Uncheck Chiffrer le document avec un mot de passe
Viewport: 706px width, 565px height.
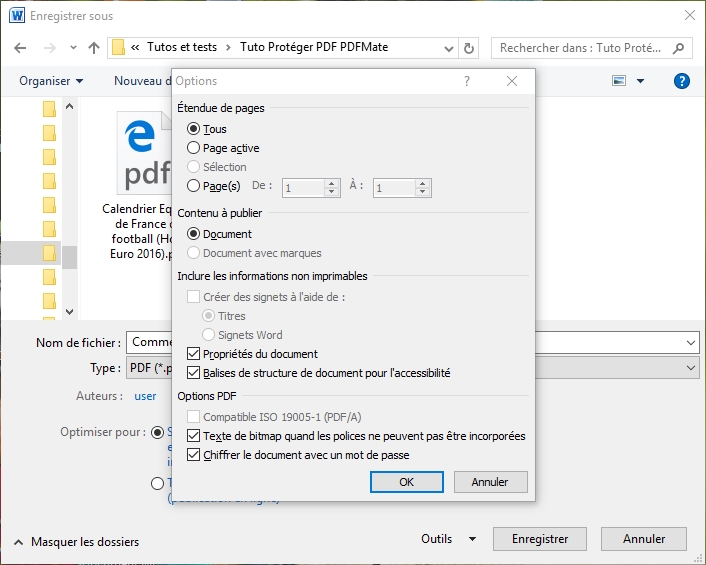(x=193, y=455)
